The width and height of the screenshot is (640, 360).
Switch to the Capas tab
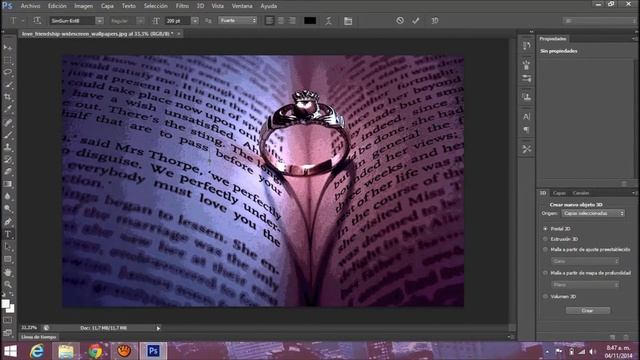[559, 193]
